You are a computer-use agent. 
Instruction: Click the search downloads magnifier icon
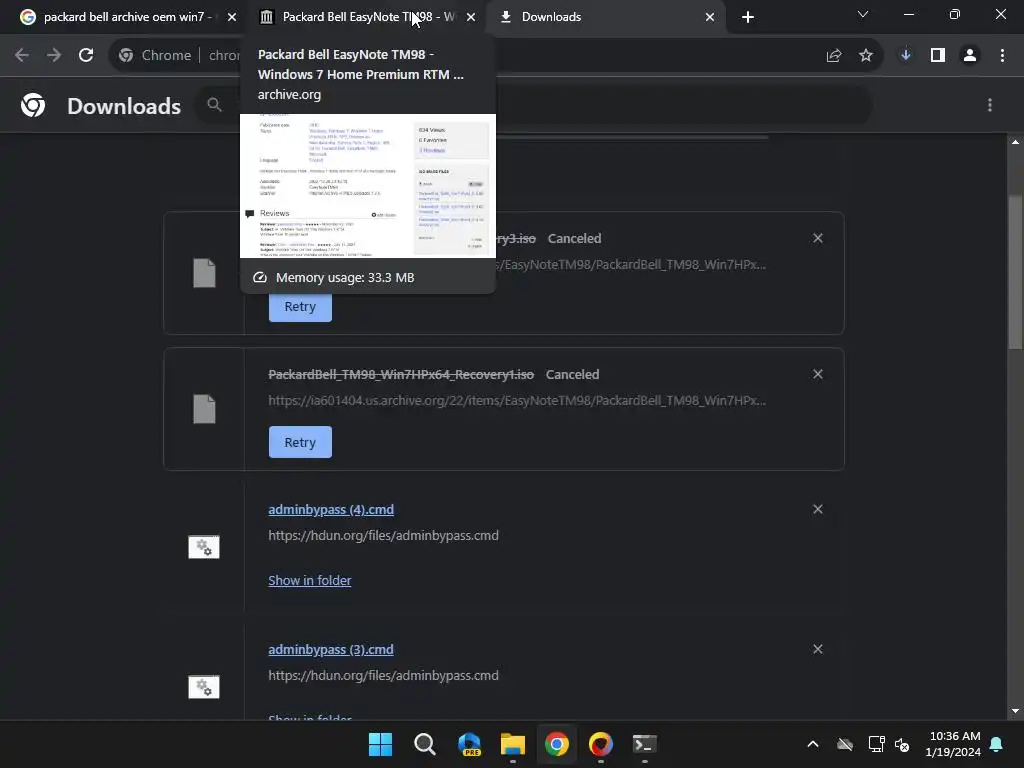pos(214,104)
